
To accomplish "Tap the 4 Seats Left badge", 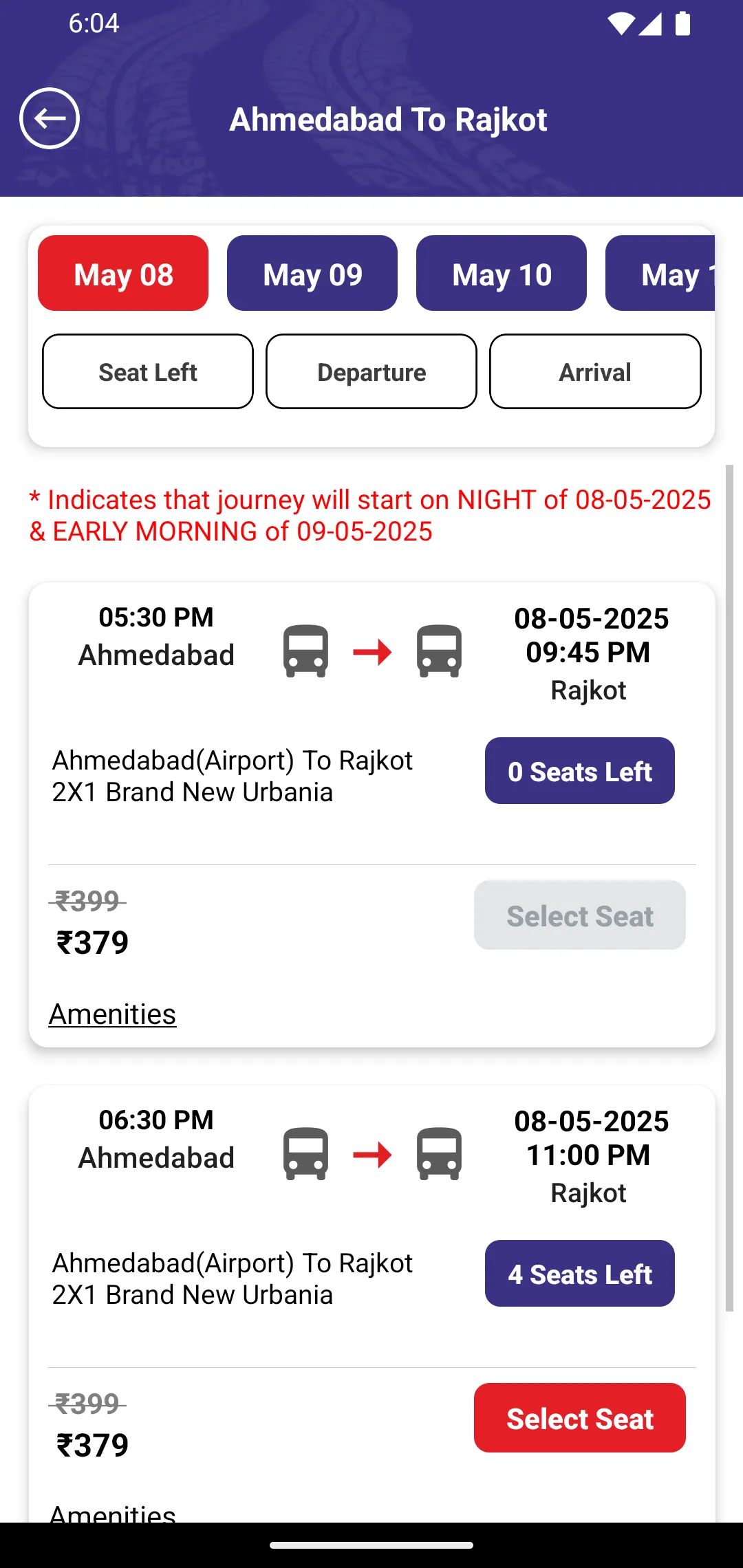I will (x=579, y=1274).
